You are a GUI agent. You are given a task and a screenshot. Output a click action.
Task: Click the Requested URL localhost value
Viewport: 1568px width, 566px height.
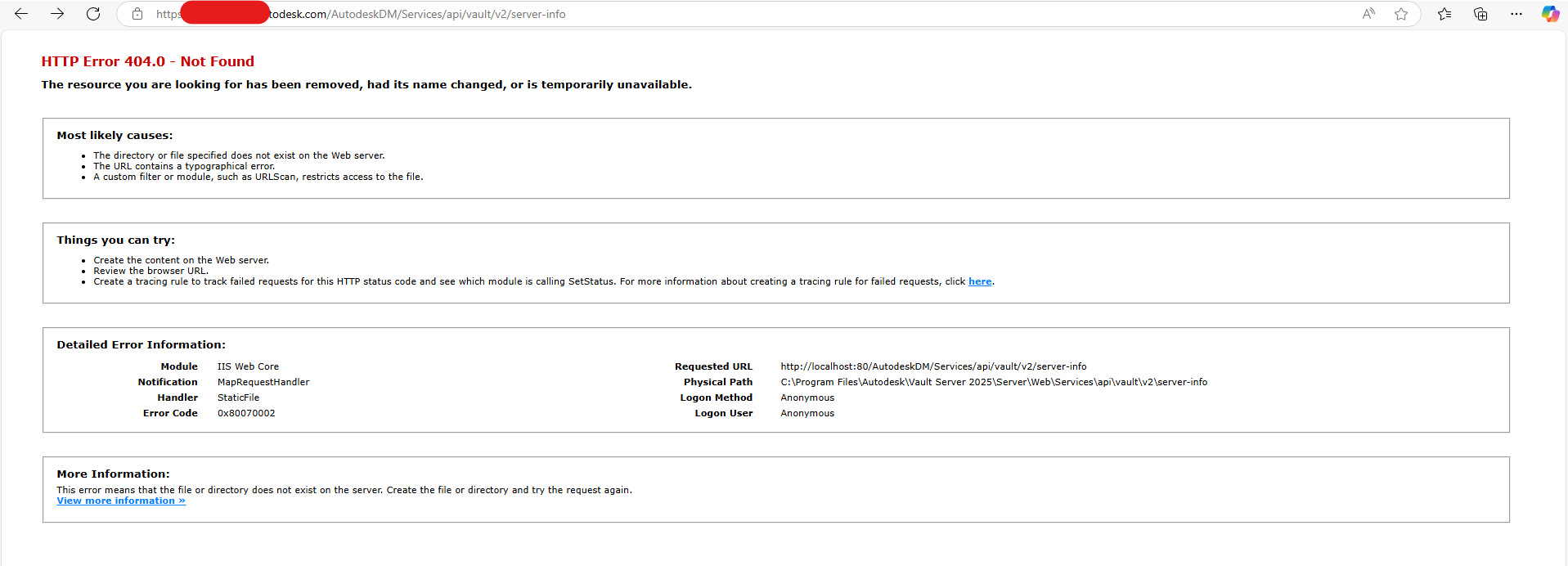[933, 366]
